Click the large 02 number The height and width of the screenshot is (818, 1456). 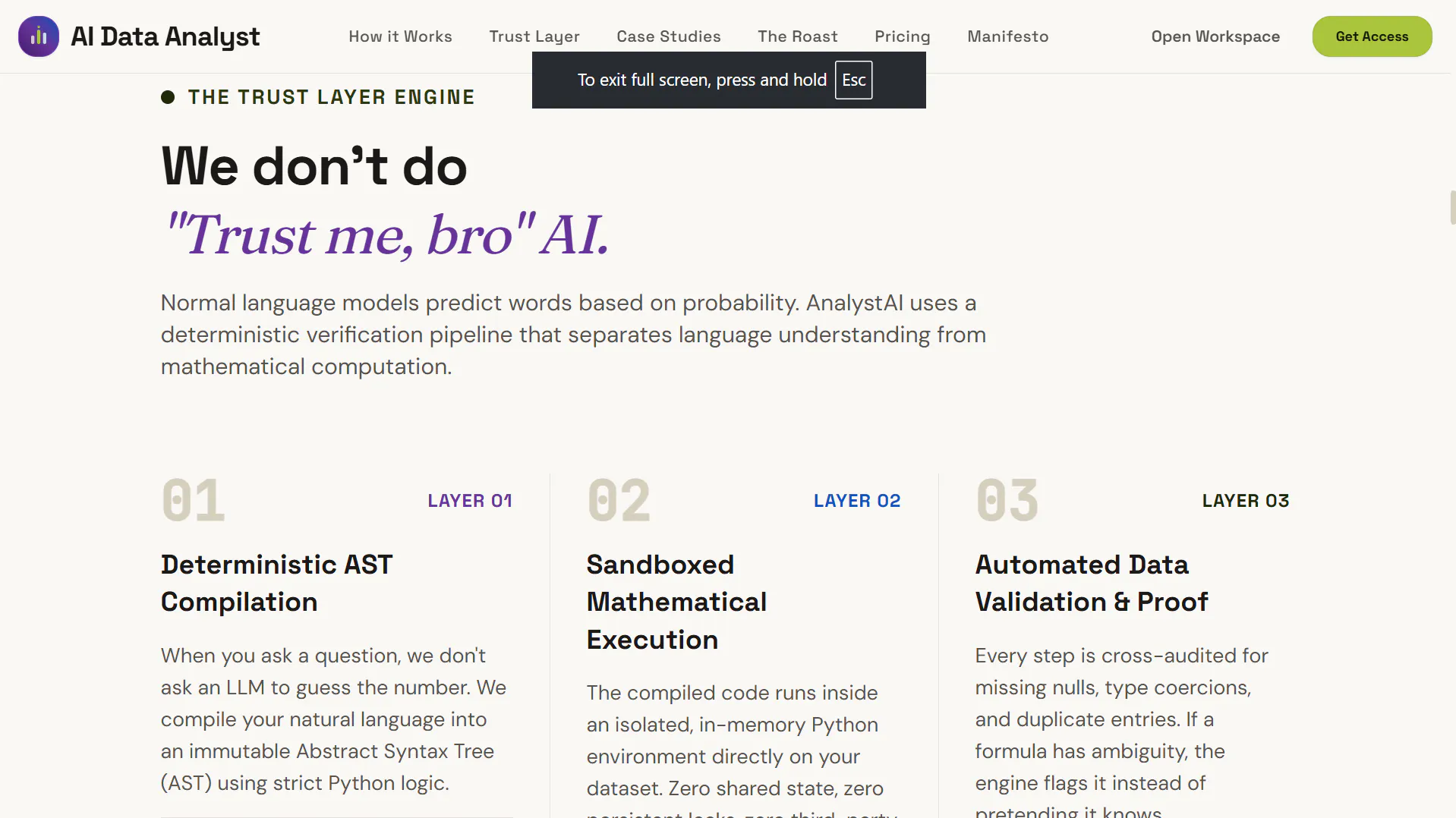point(619,501)
